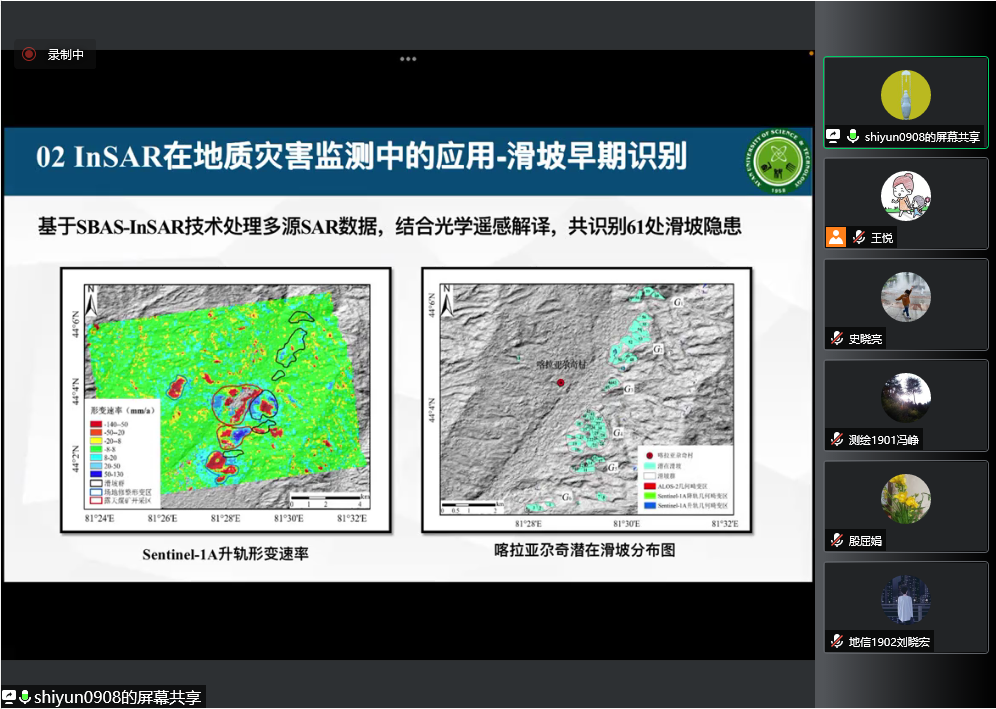Click the red recording indicator icon
The height and width of the screenshot is (709, 996).
[29, 55]
